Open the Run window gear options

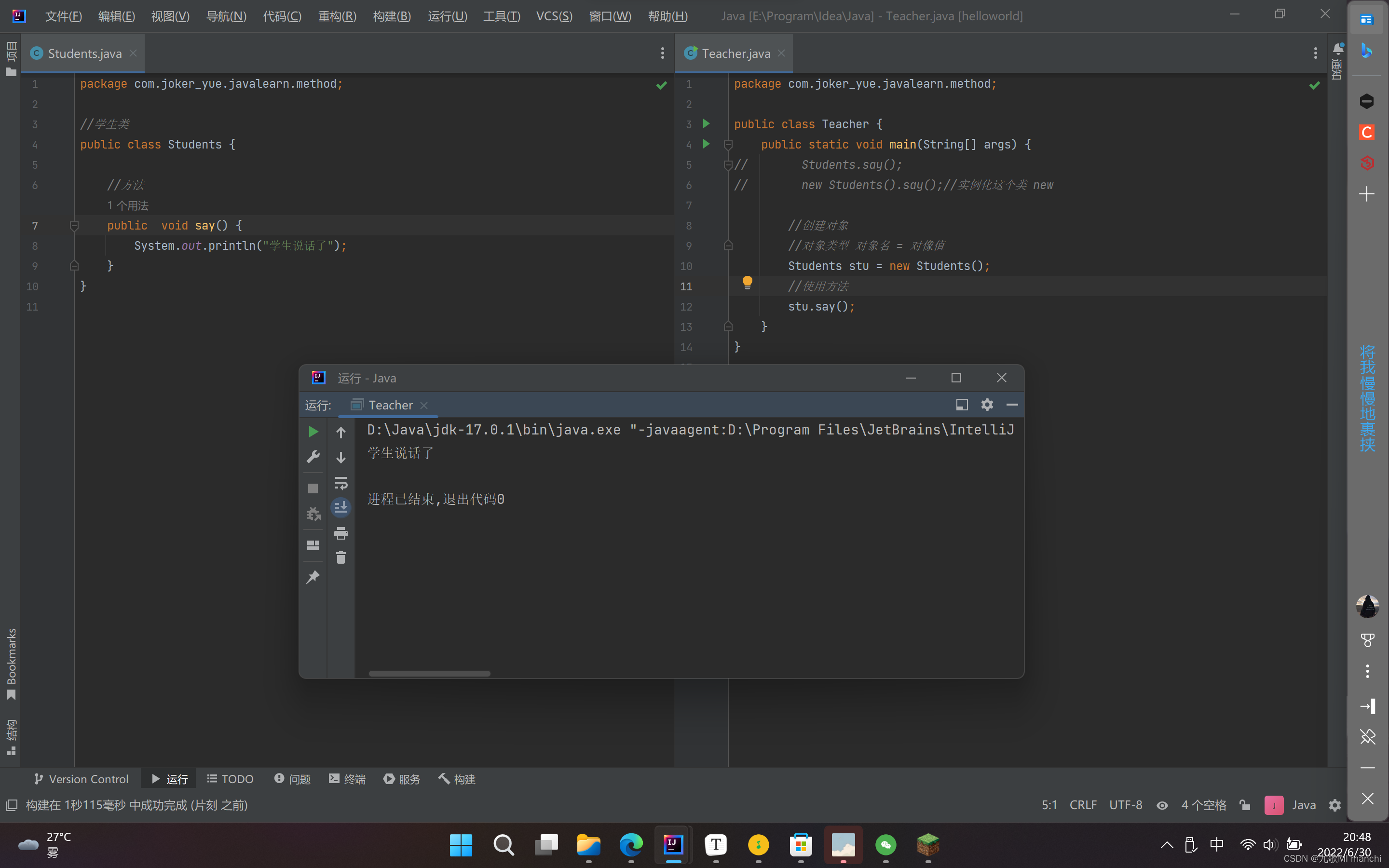pos(987,405)
